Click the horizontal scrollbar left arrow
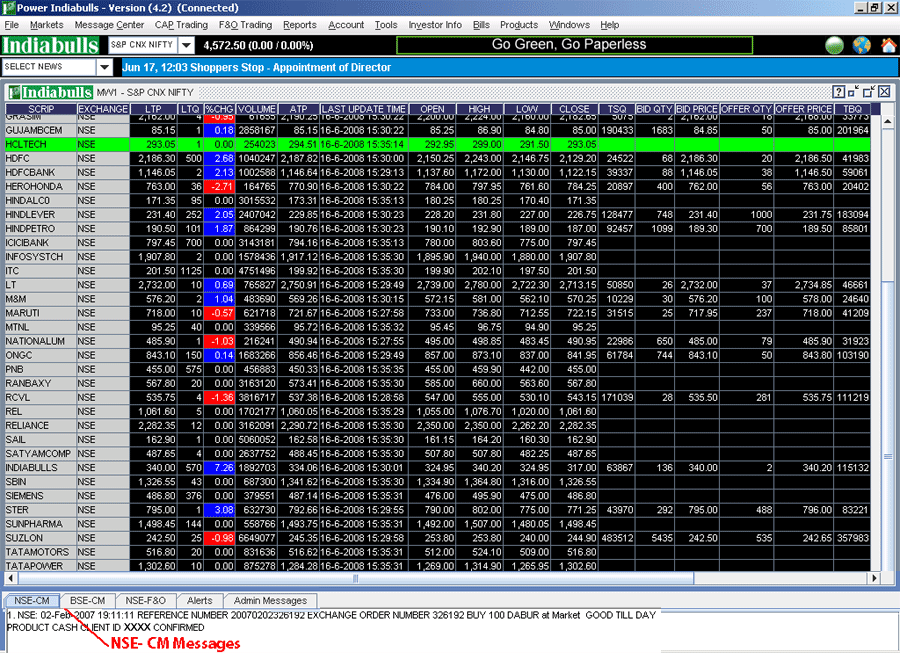This screenshot has width=900, height=653. 10,578
